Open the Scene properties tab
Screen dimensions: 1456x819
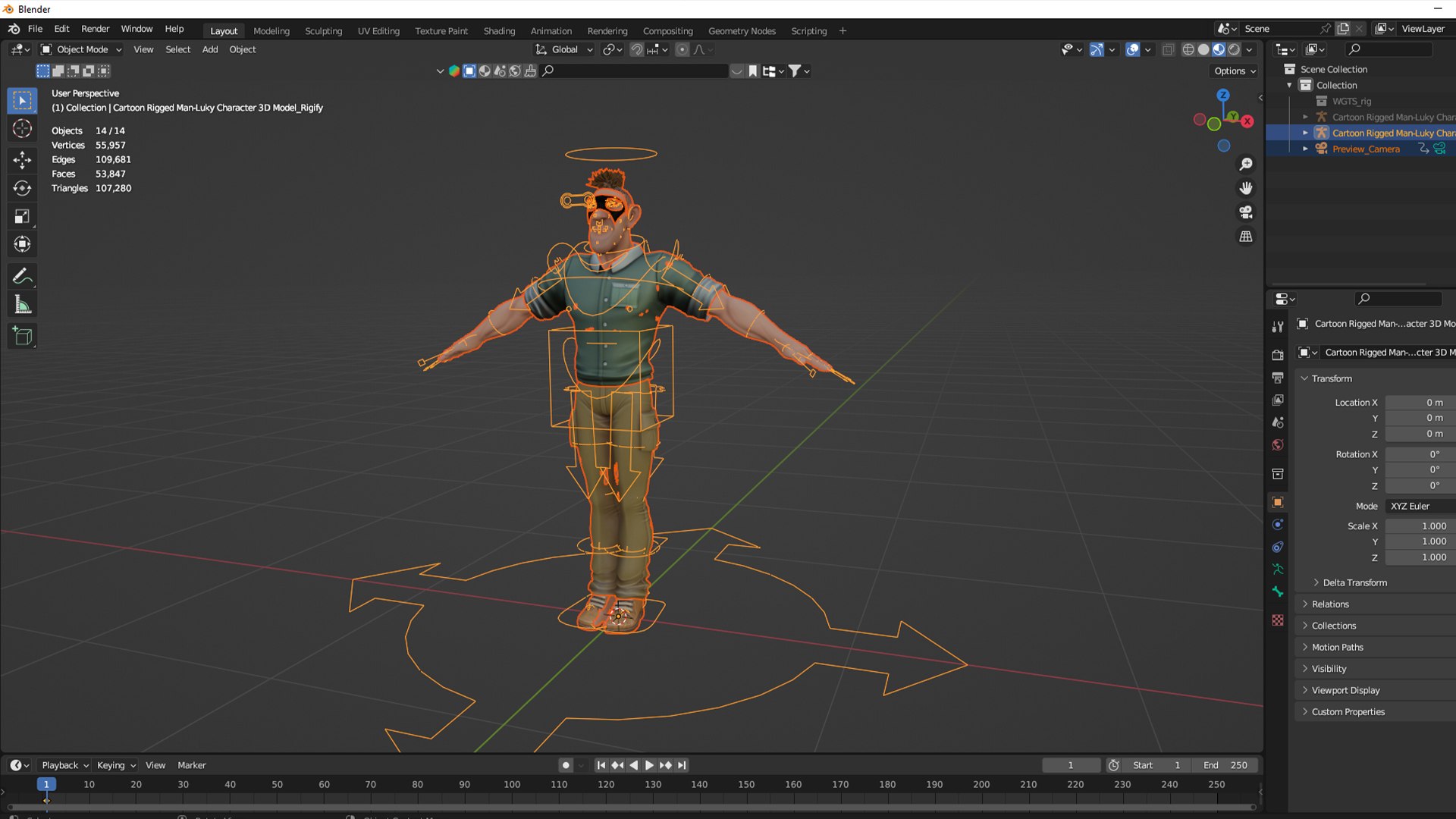[1278, 422]
